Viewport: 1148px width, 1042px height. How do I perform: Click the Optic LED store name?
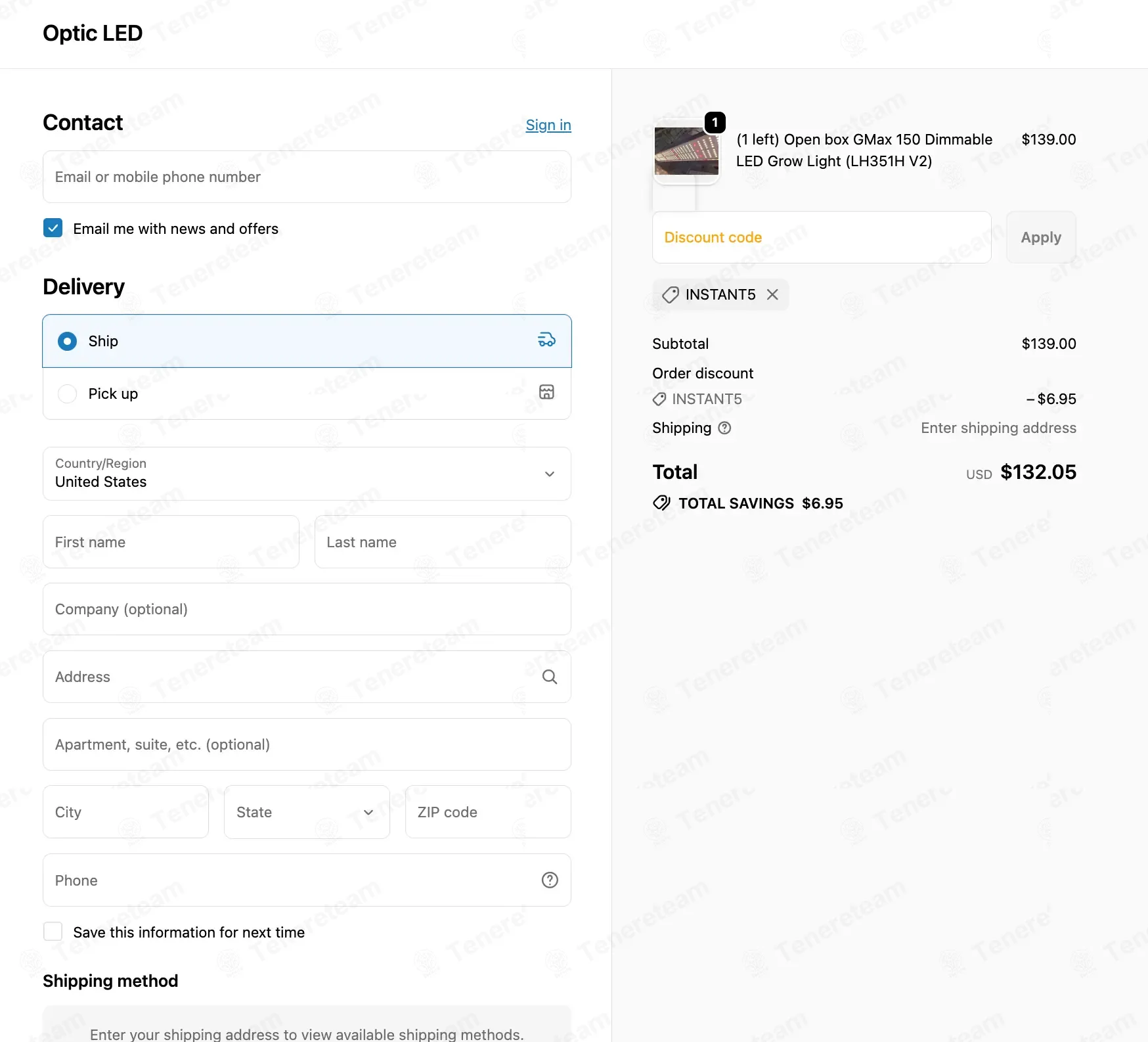[93, 33]
